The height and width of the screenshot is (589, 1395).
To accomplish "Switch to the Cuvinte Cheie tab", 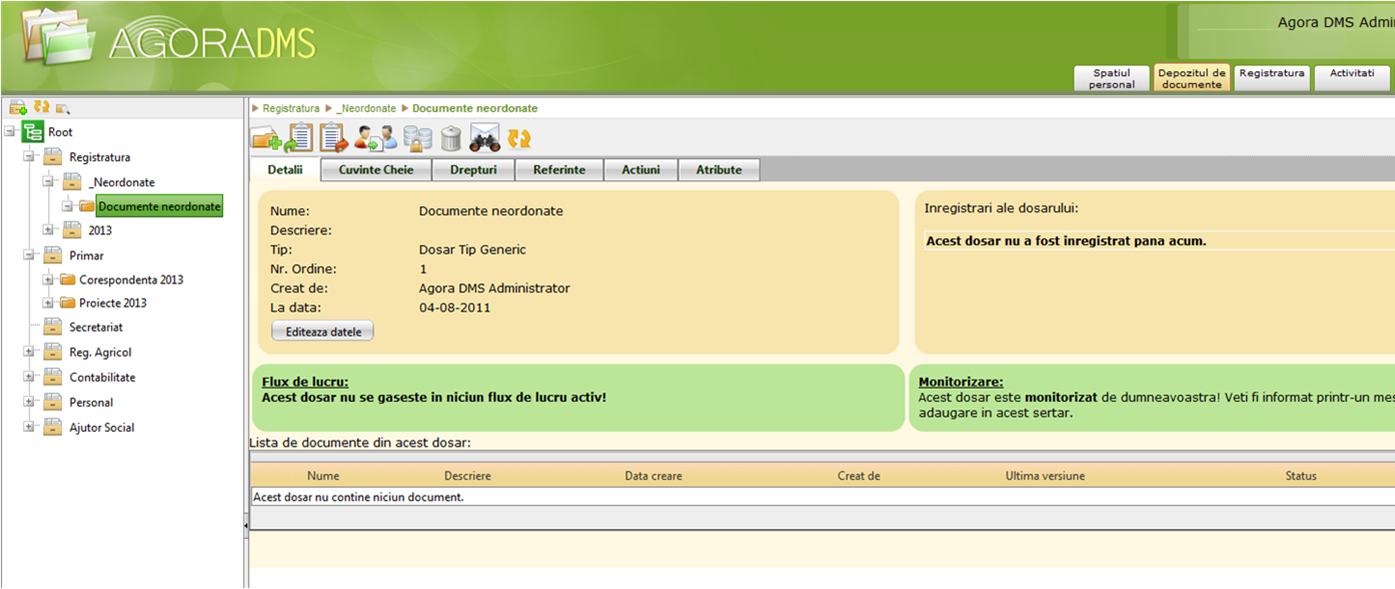I will pyautogui.click(x=376, y=170).
